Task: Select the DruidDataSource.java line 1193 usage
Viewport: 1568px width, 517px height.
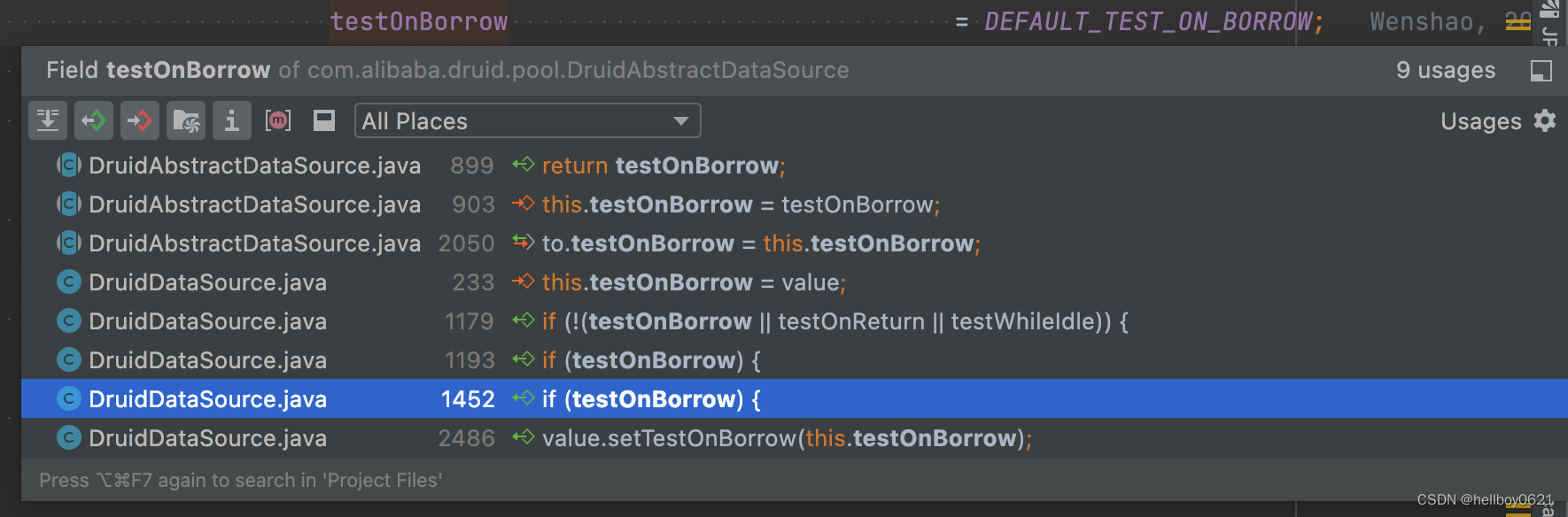Action: tap(795, 360)
